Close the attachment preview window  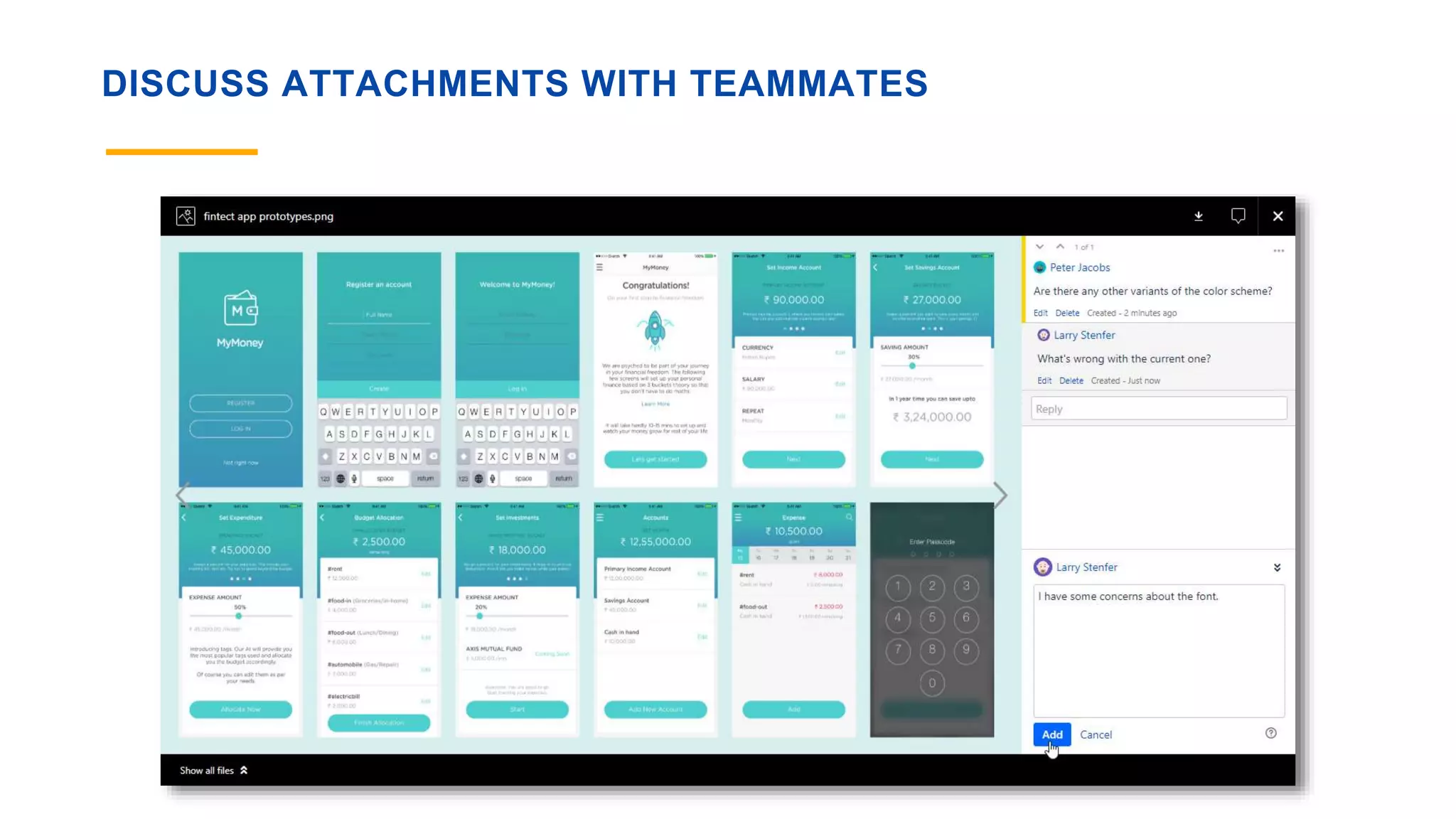[1278, 216]
